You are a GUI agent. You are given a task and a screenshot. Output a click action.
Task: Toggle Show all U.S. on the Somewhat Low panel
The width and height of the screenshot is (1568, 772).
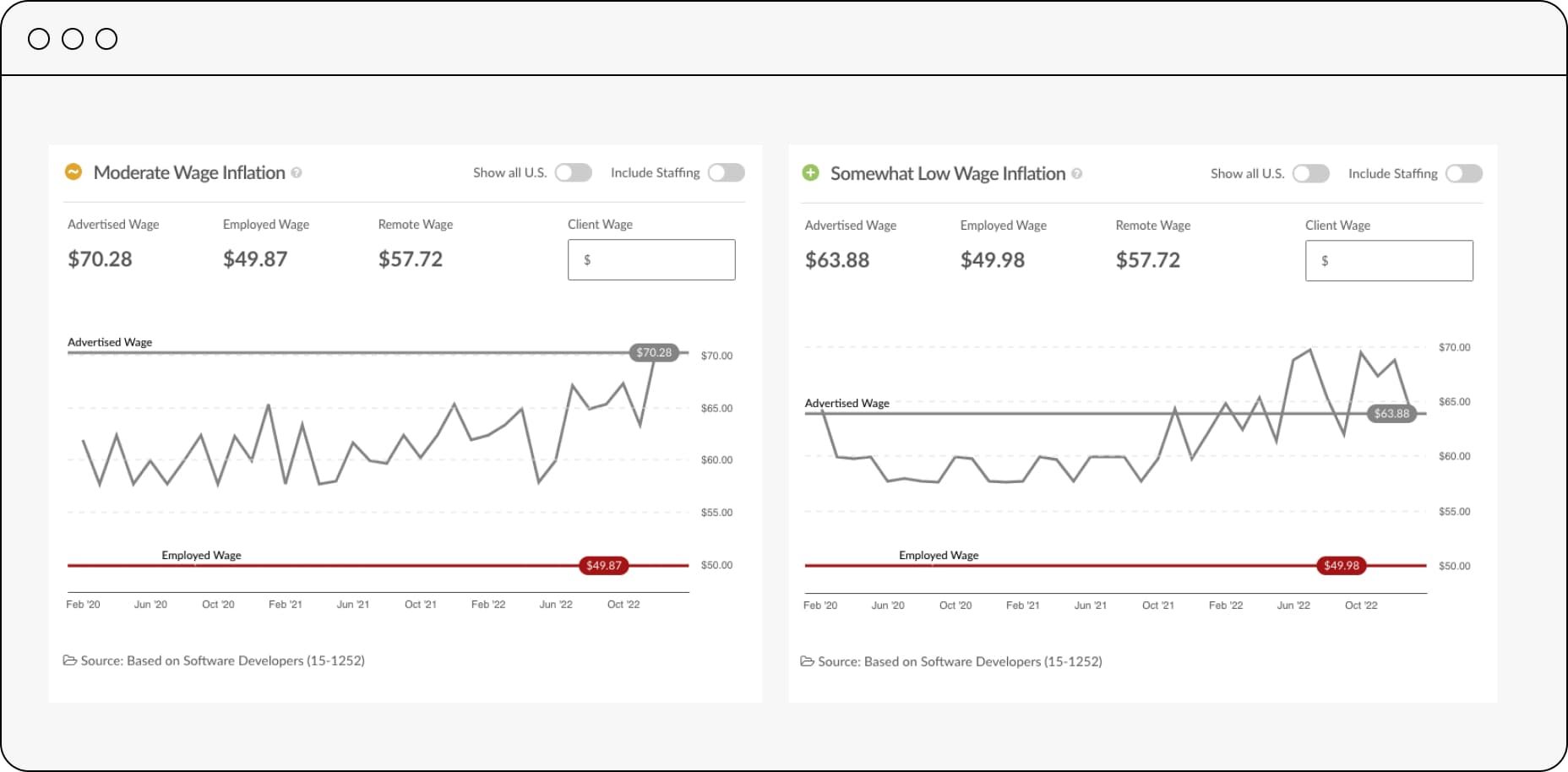pos(1312,173)
